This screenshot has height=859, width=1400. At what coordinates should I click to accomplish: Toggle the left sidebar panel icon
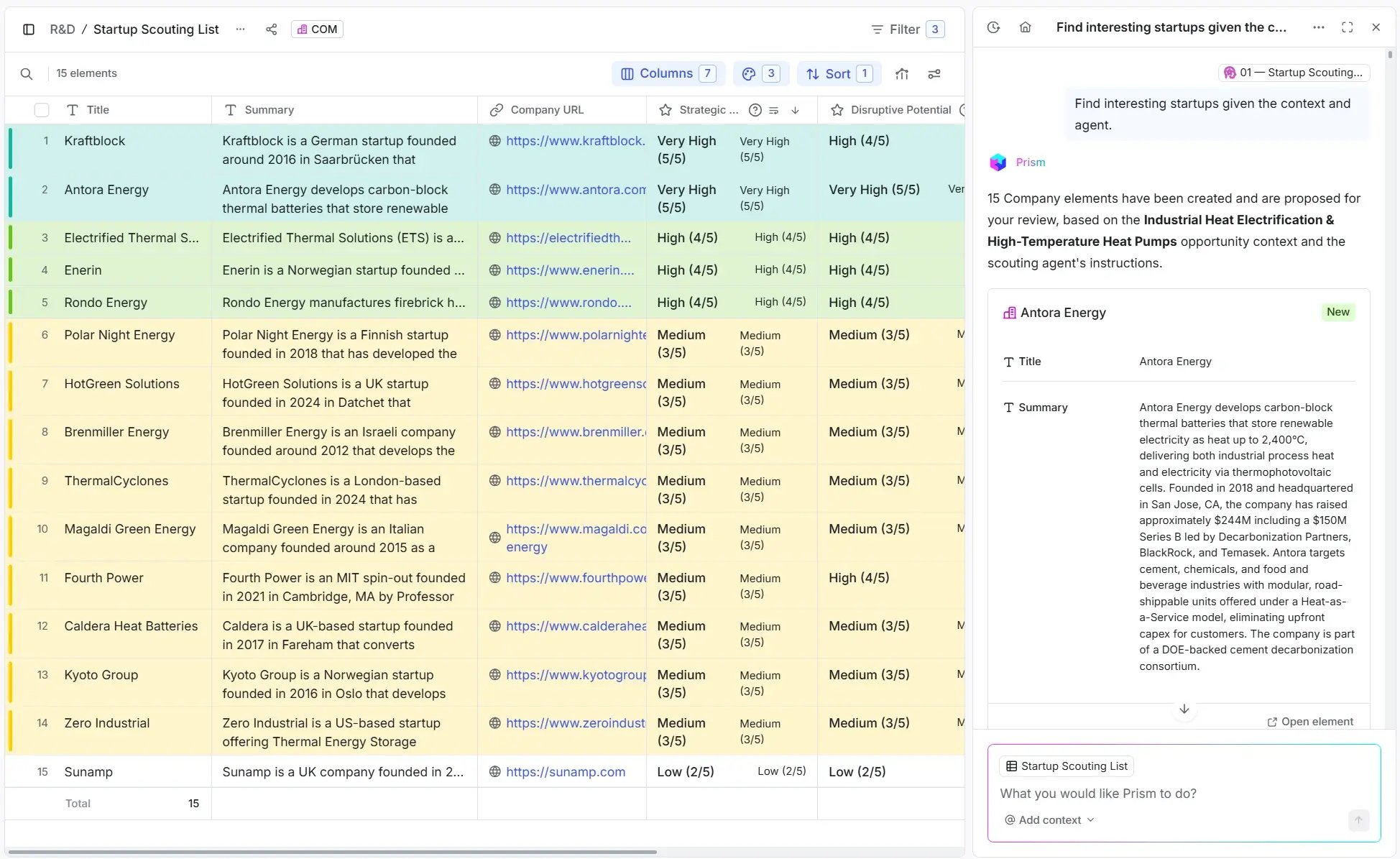click(x=29, y=29)
